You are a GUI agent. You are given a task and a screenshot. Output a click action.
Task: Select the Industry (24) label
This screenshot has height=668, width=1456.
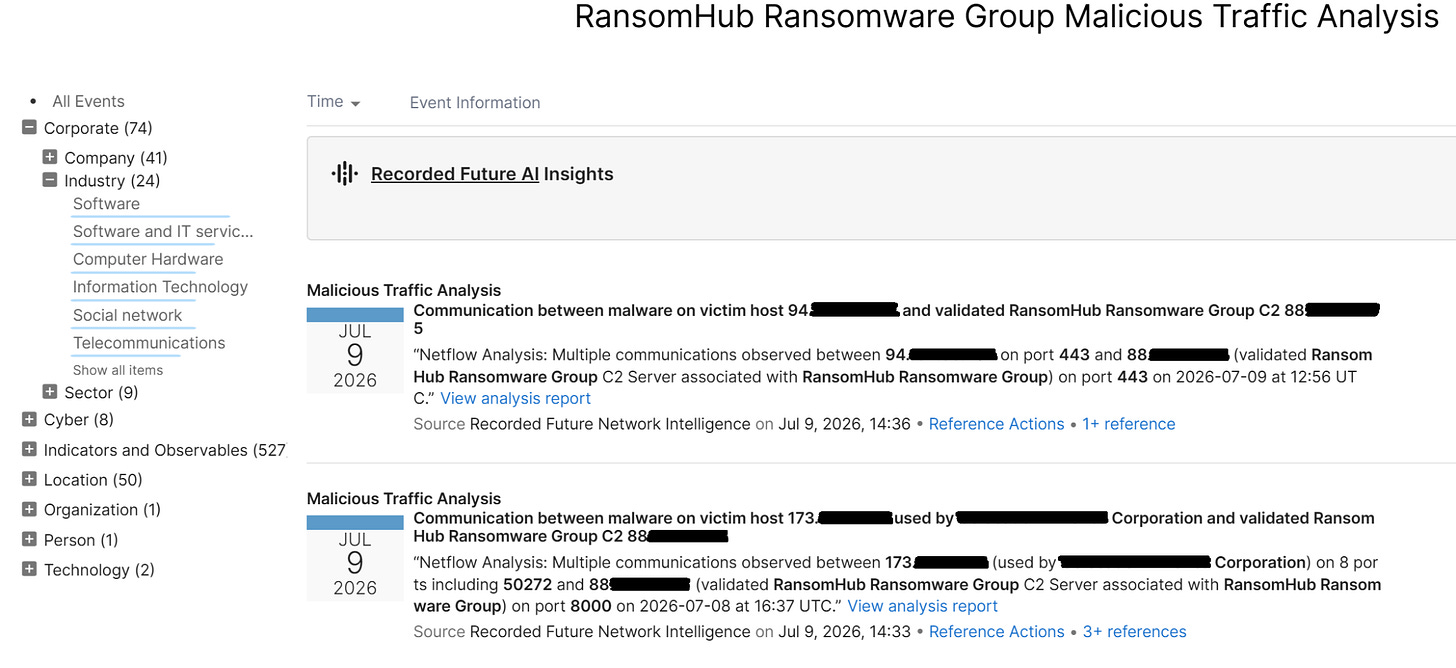(112, 181)
